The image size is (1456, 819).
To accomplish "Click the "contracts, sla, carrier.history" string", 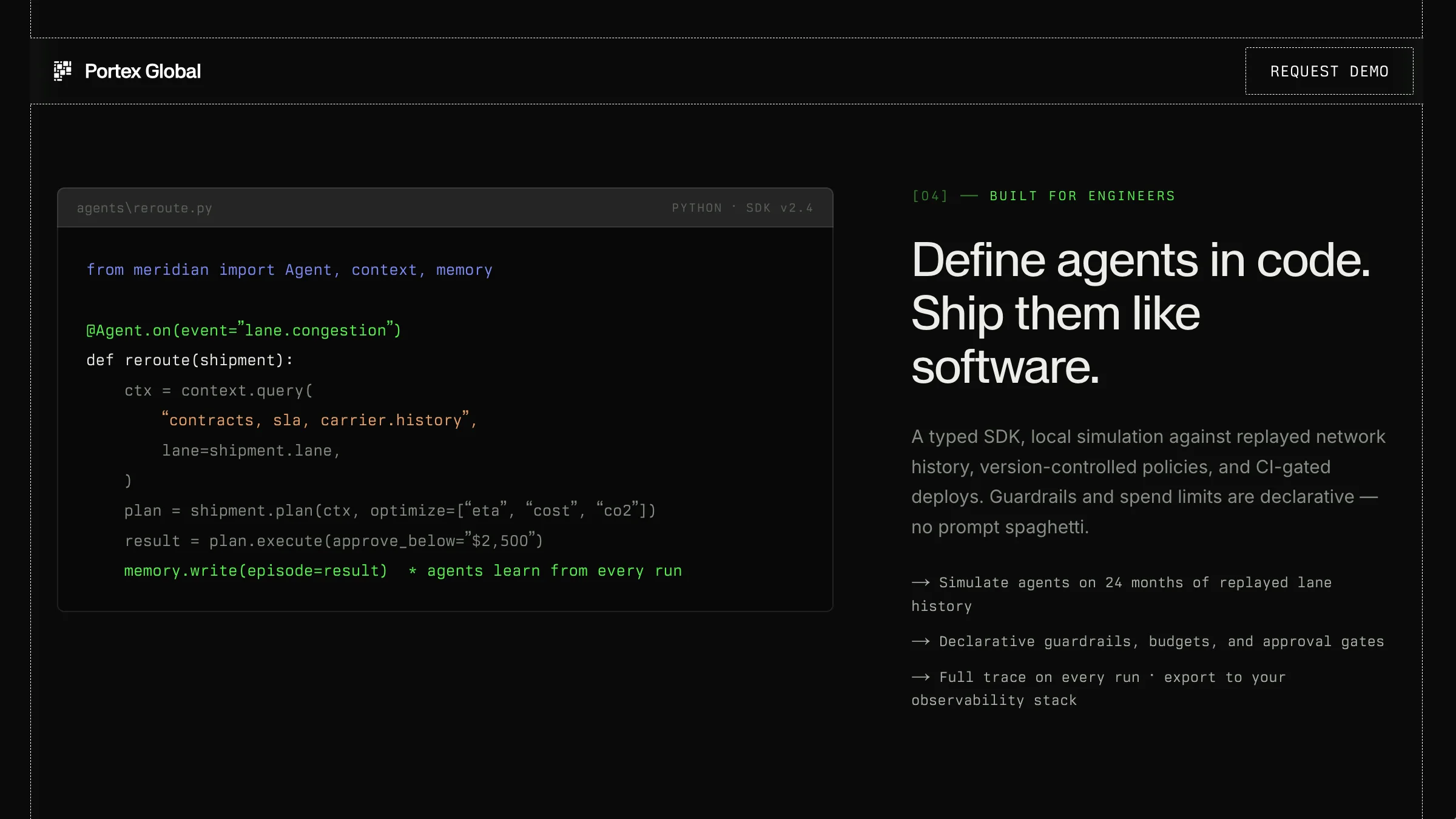I will tap(319, 420).
